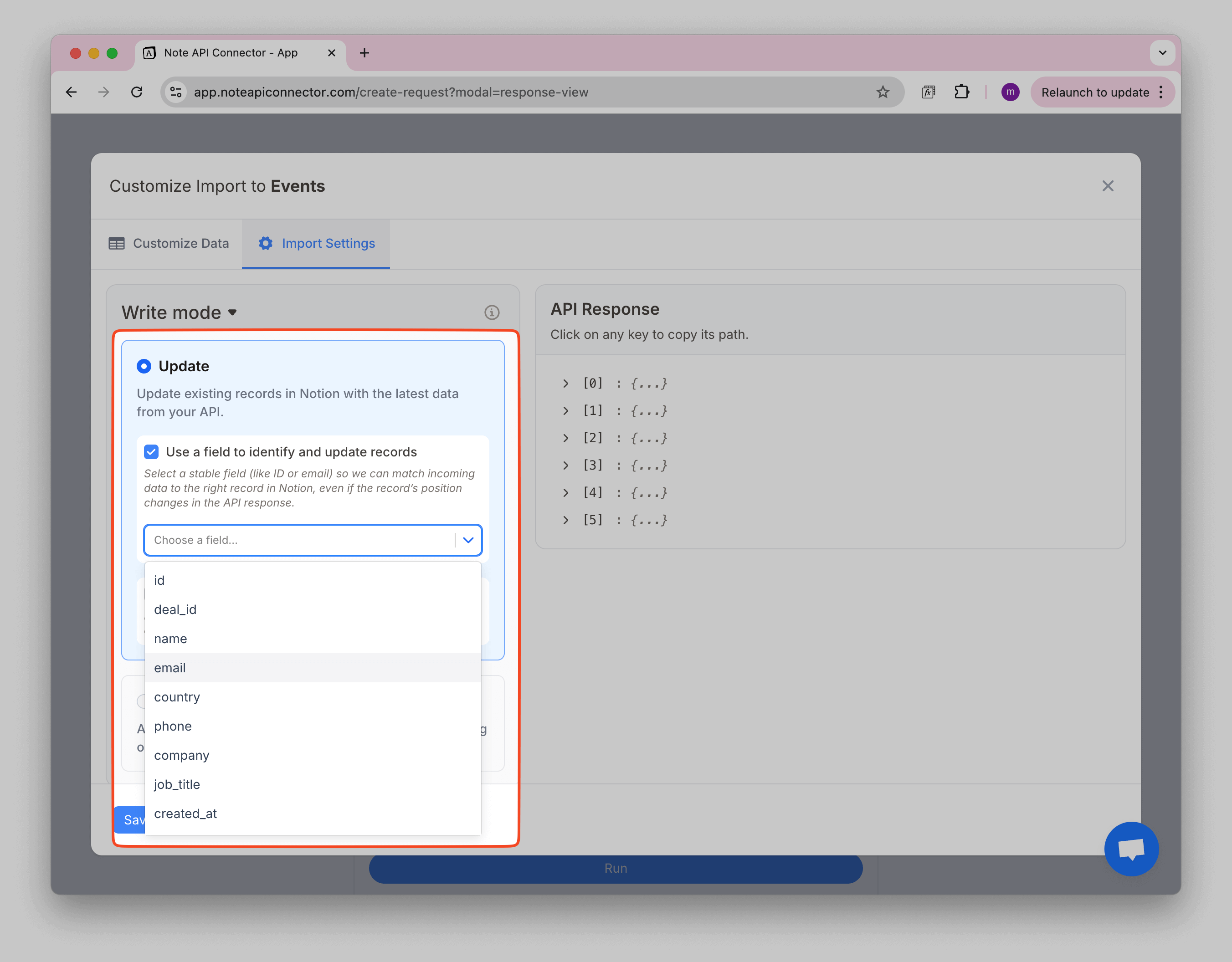This screenshot has height=962, width=1232.
Task: Open the browser extensions puzzle icon
Action: (x=962, y=92)
